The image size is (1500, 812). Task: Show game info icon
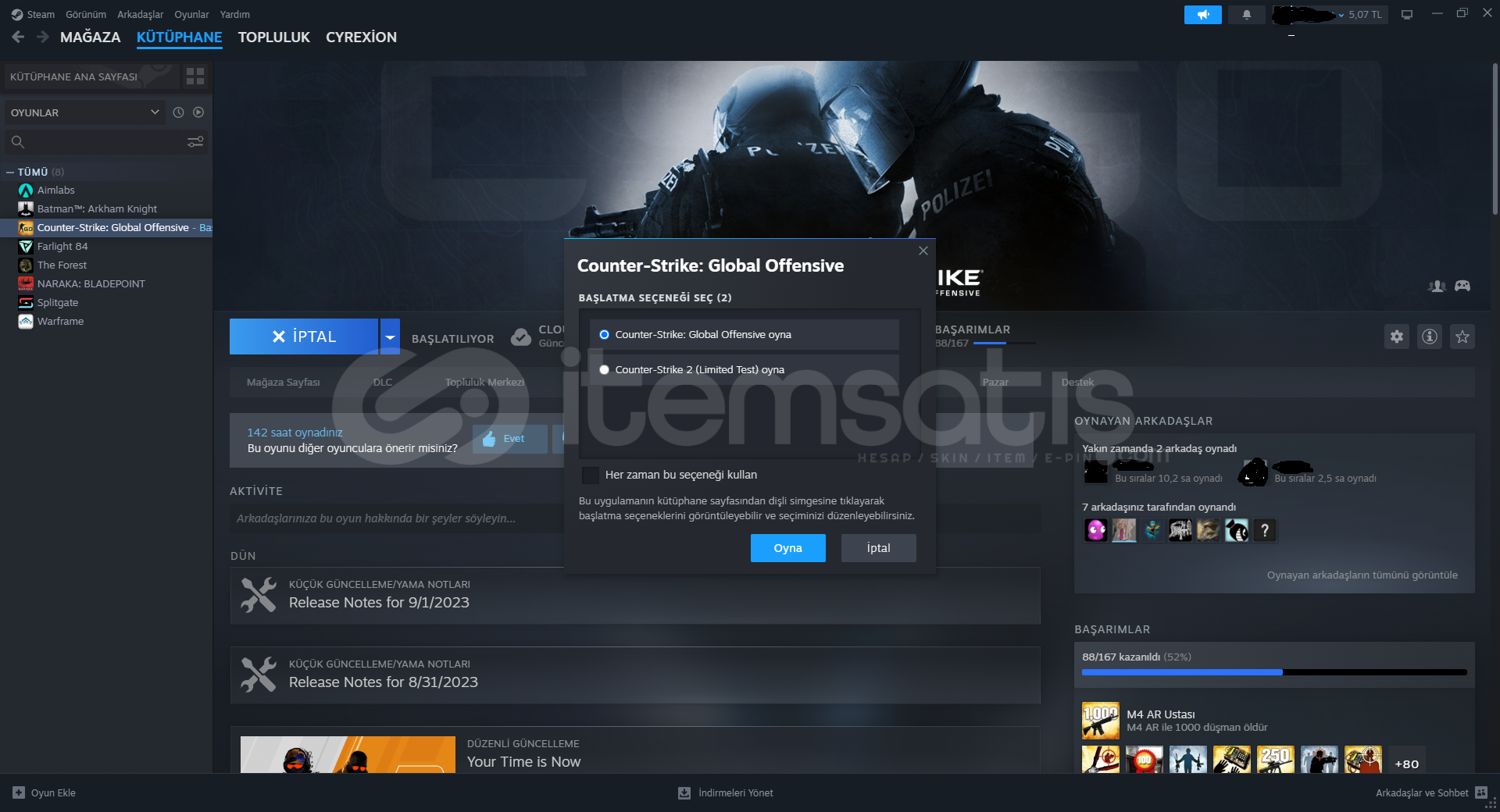[x=1430, y=337]
